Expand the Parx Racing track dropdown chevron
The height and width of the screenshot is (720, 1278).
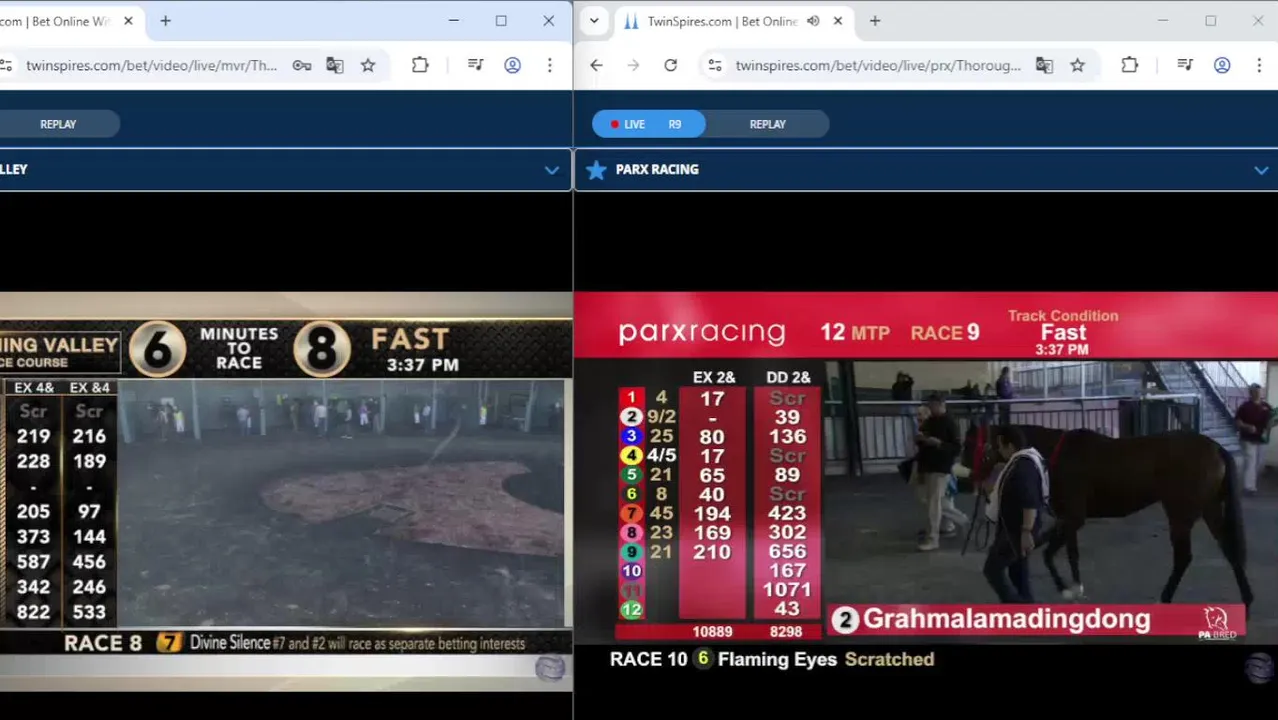(1261, 170)
